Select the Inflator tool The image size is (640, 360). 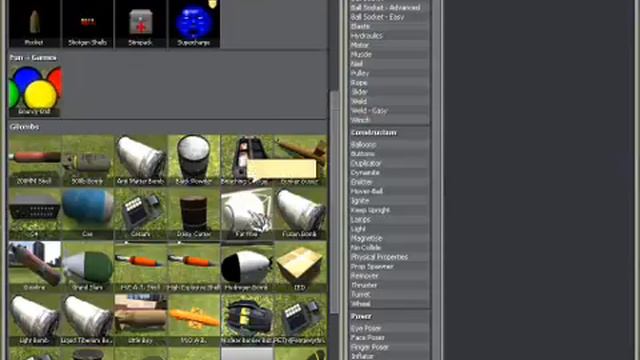tap(390, 356)
